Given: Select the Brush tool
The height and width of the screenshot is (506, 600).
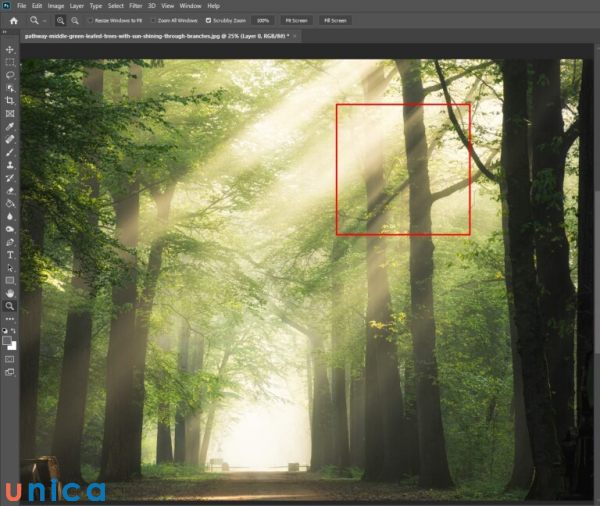Looking at the screenshot, I should (x=10, y=152).
